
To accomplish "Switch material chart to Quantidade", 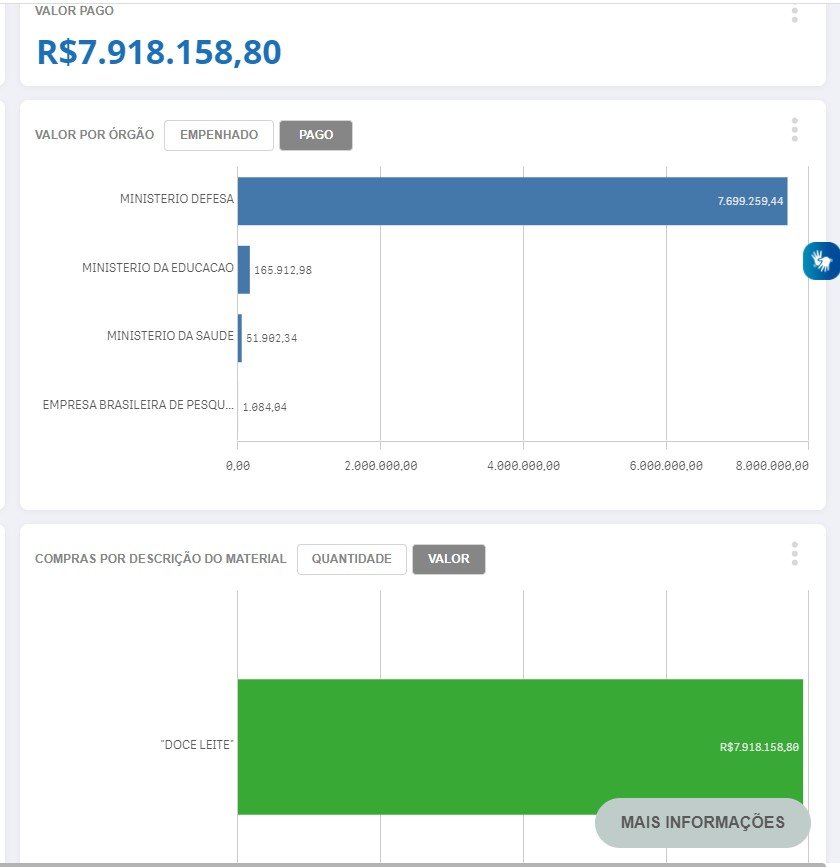I will click(x=351, y=559).
